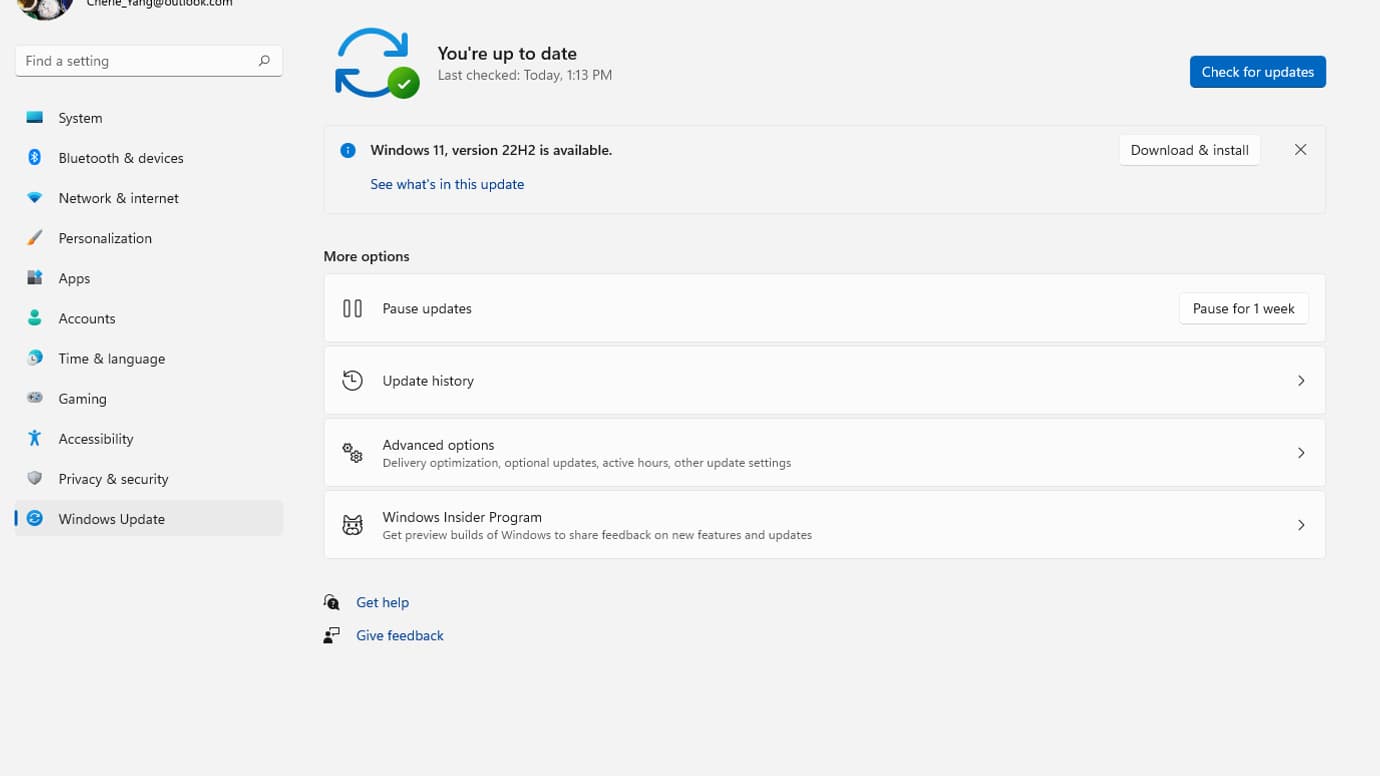Expand Update history details

(1301, 380)
